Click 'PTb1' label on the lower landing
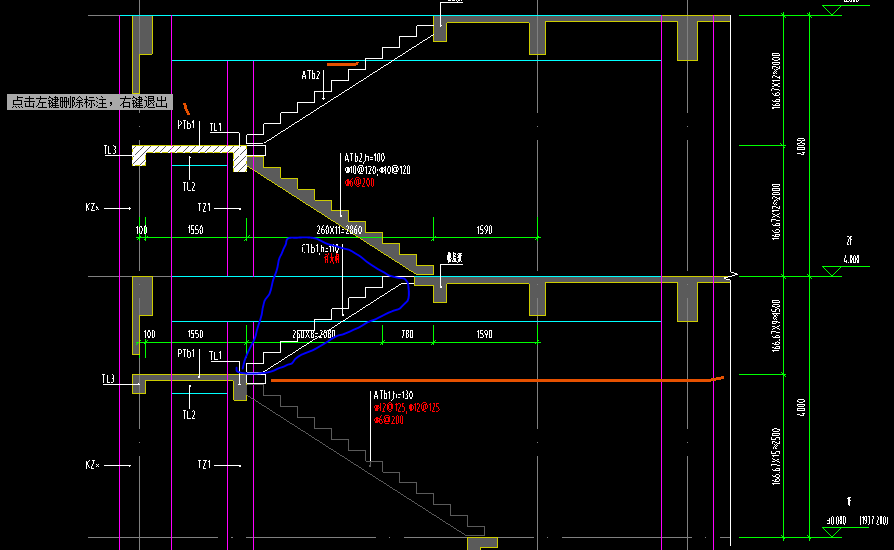The height and width of the screenshot is (550, 894). tap(186, 353)
